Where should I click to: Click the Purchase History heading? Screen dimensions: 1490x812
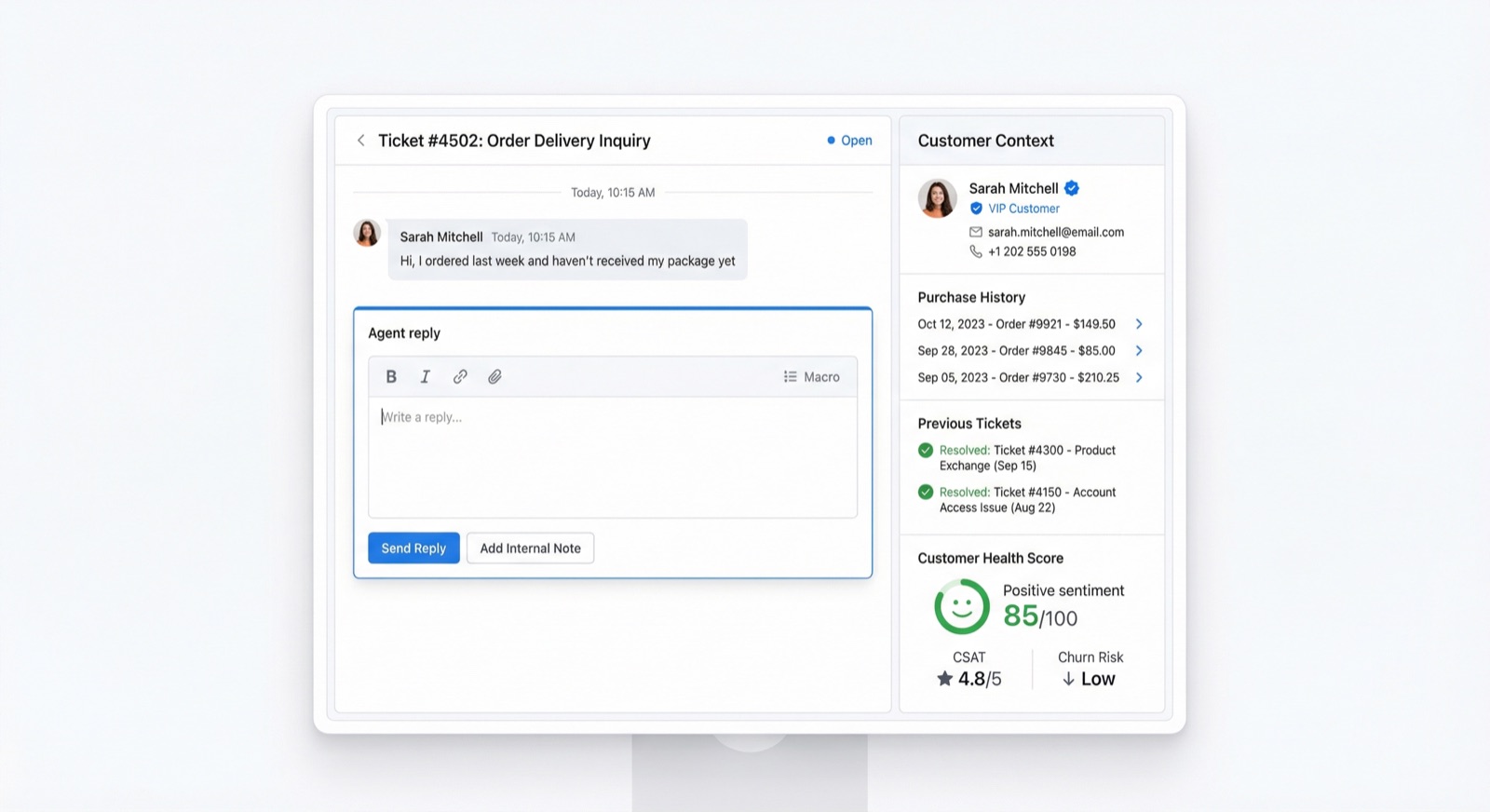(971, 298)
